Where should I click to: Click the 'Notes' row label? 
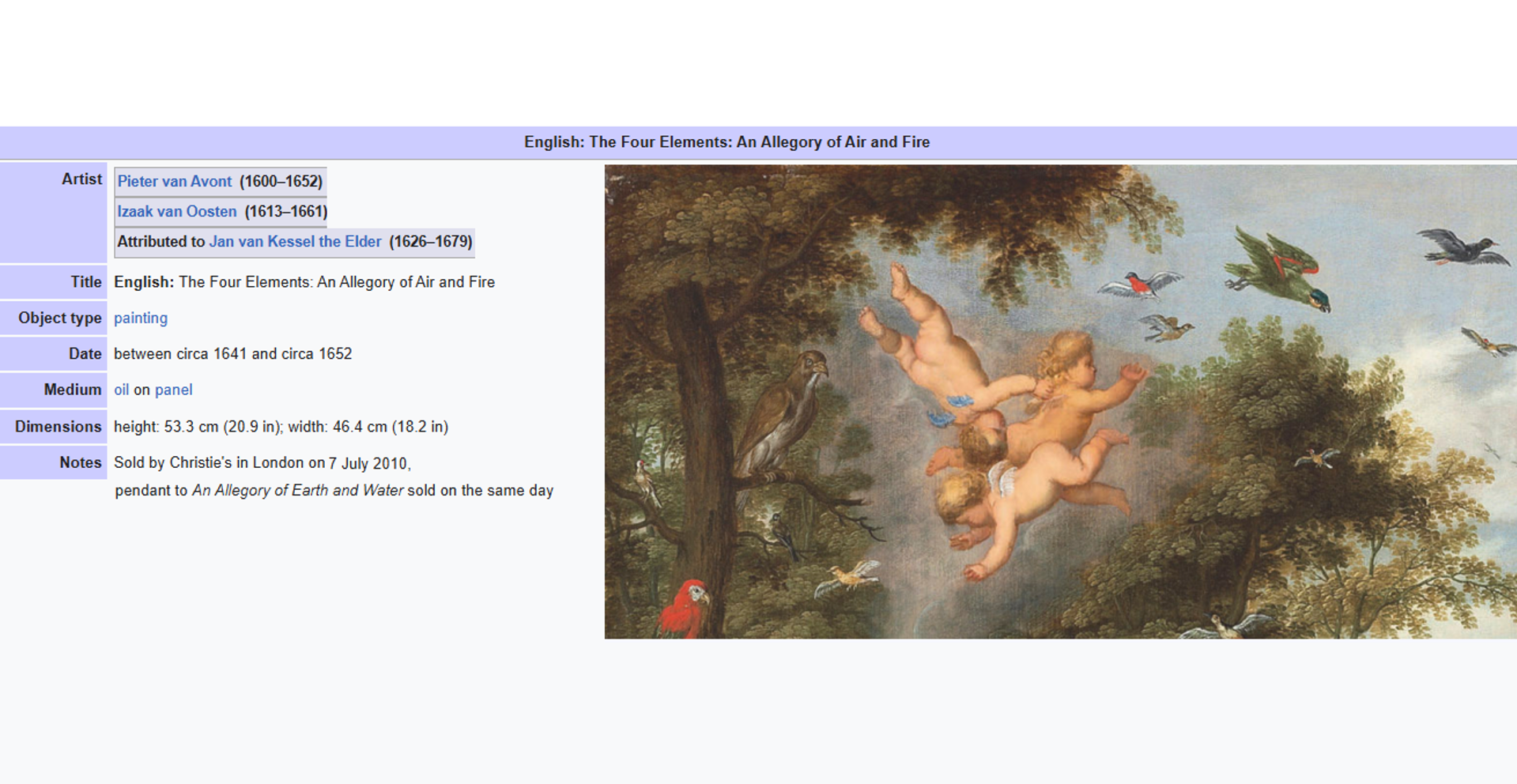coord(81,462)
